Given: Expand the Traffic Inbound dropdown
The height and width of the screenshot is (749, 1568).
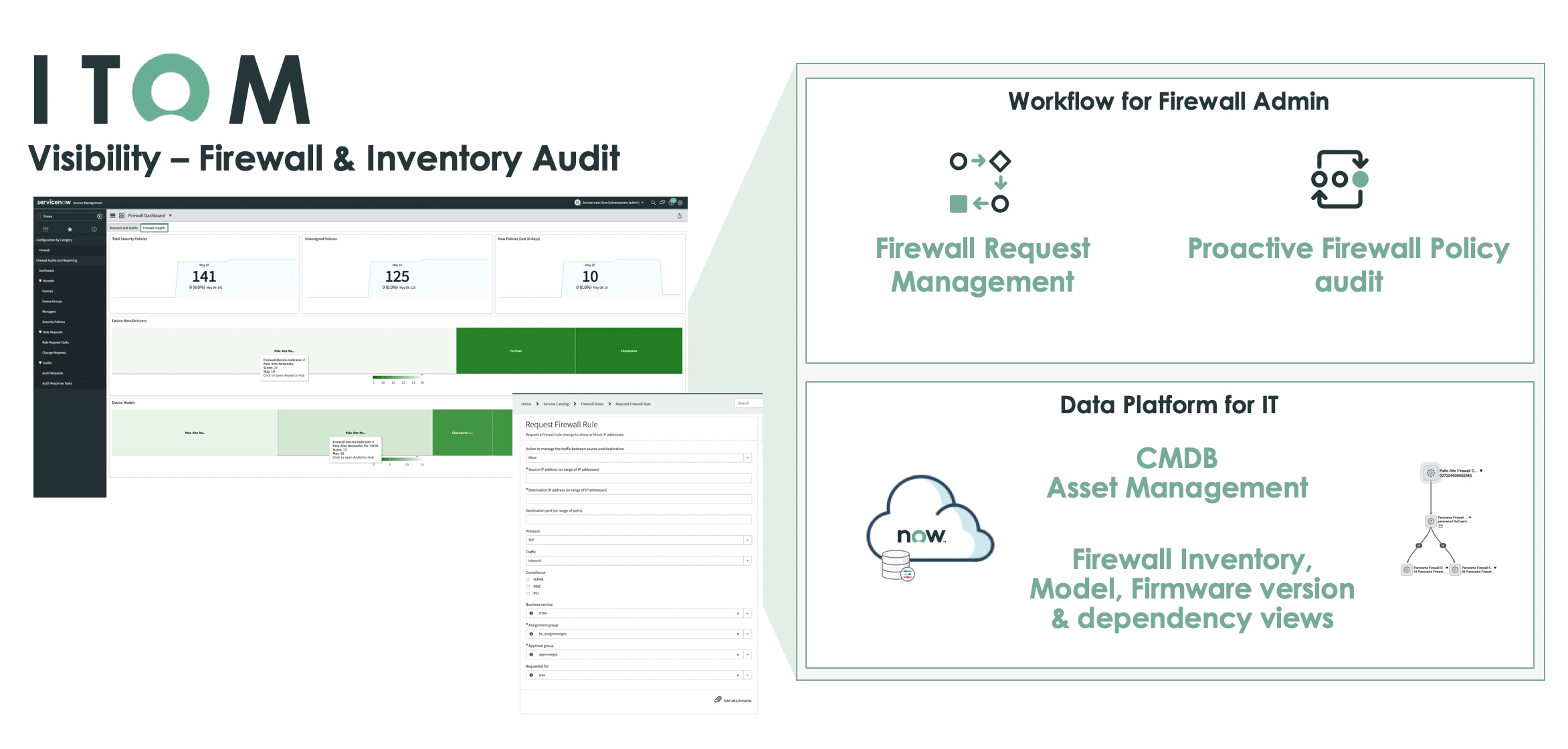Looking at the screenshot, I should click(x=638, y=560).
